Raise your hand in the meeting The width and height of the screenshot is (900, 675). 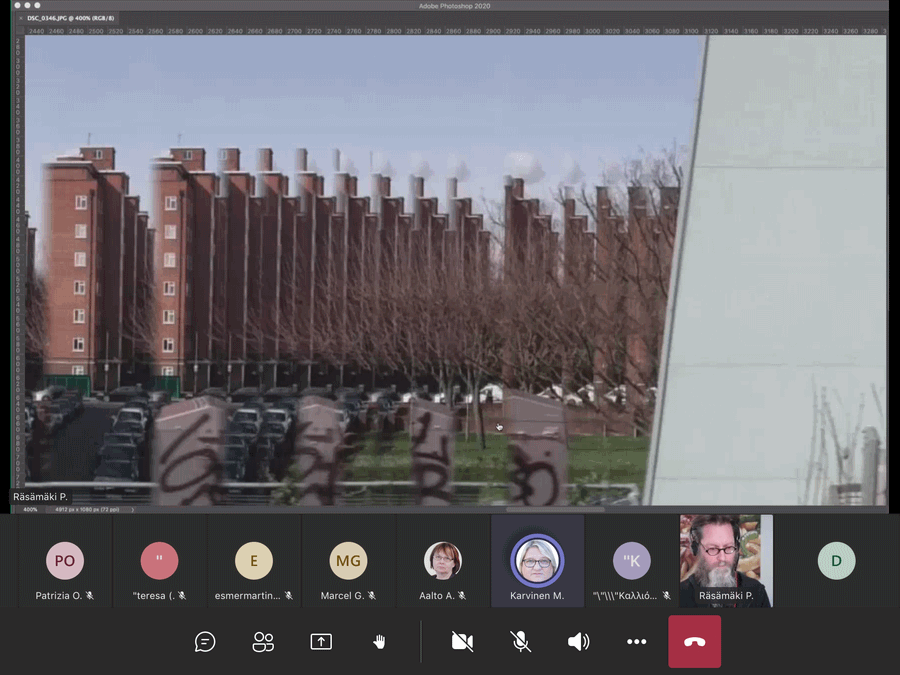point(379,642)
